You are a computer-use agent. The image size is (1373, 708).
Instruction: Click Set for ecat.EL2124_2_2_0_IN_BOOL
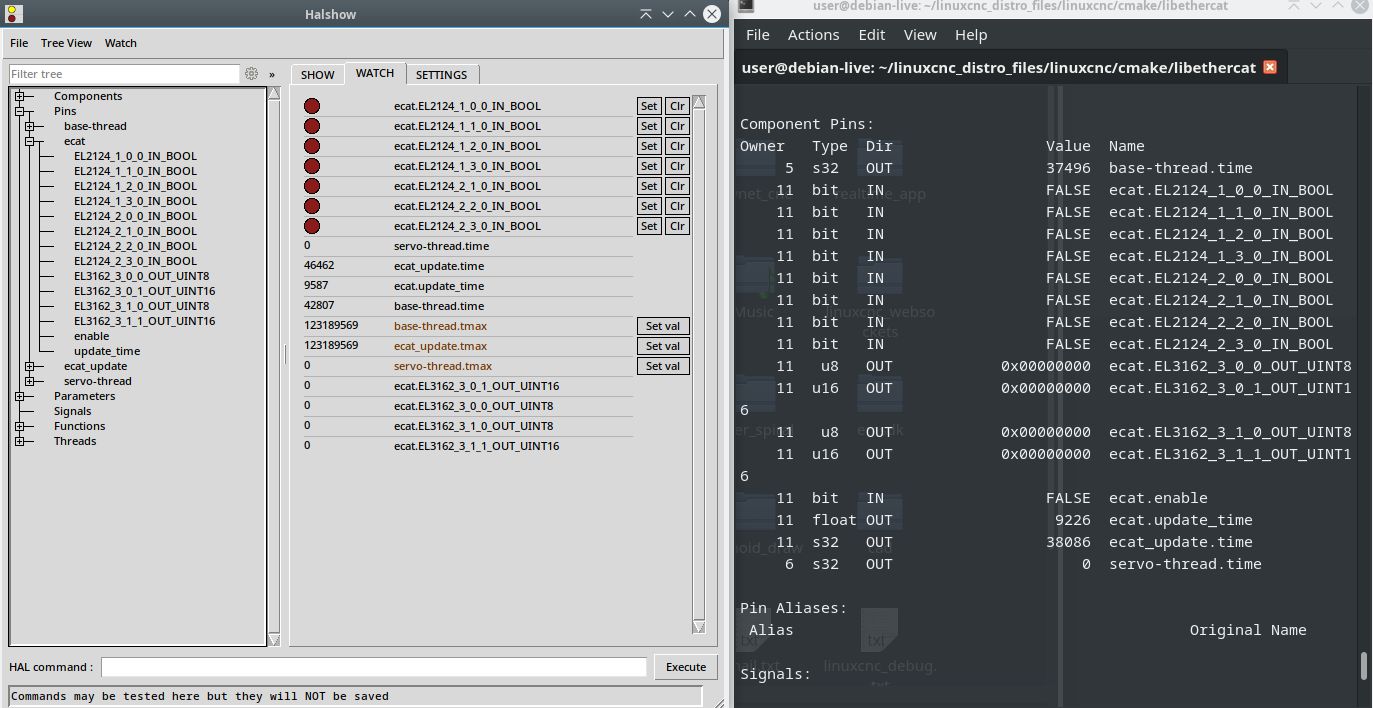click(x=649, y=206)
